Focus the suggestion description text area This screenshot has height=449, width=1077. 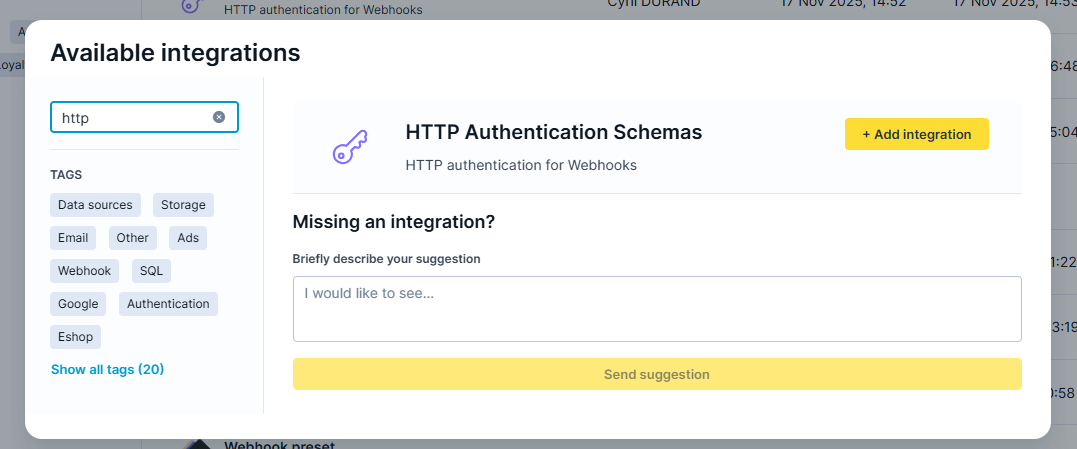tap(656, 309)
